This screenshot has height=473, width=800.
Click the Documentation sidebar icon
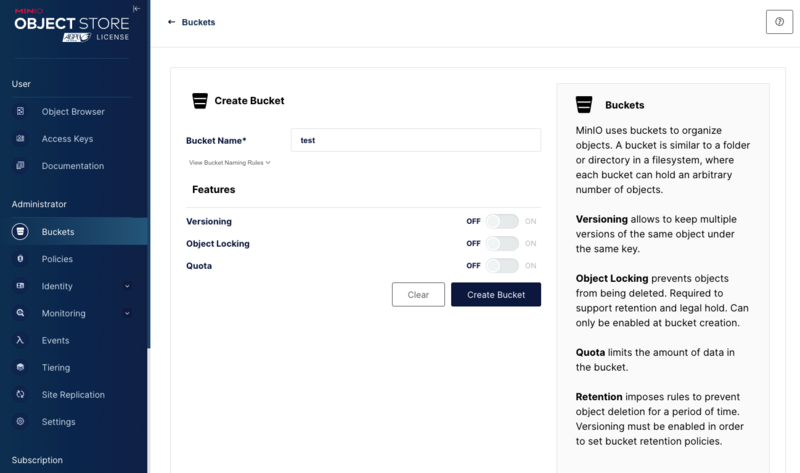click(20, 166)
